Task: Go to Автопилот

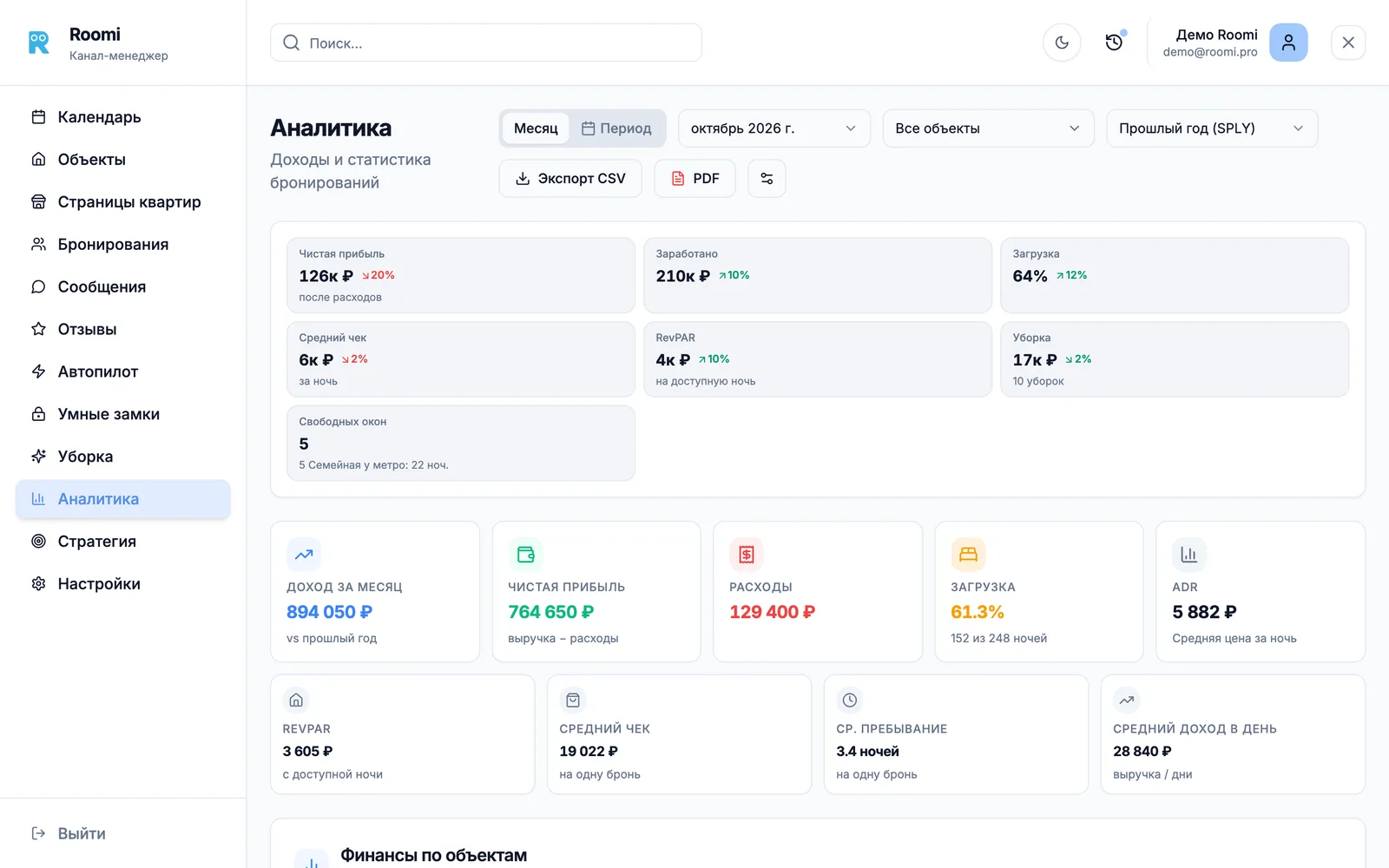Action: tap(123, 372)
